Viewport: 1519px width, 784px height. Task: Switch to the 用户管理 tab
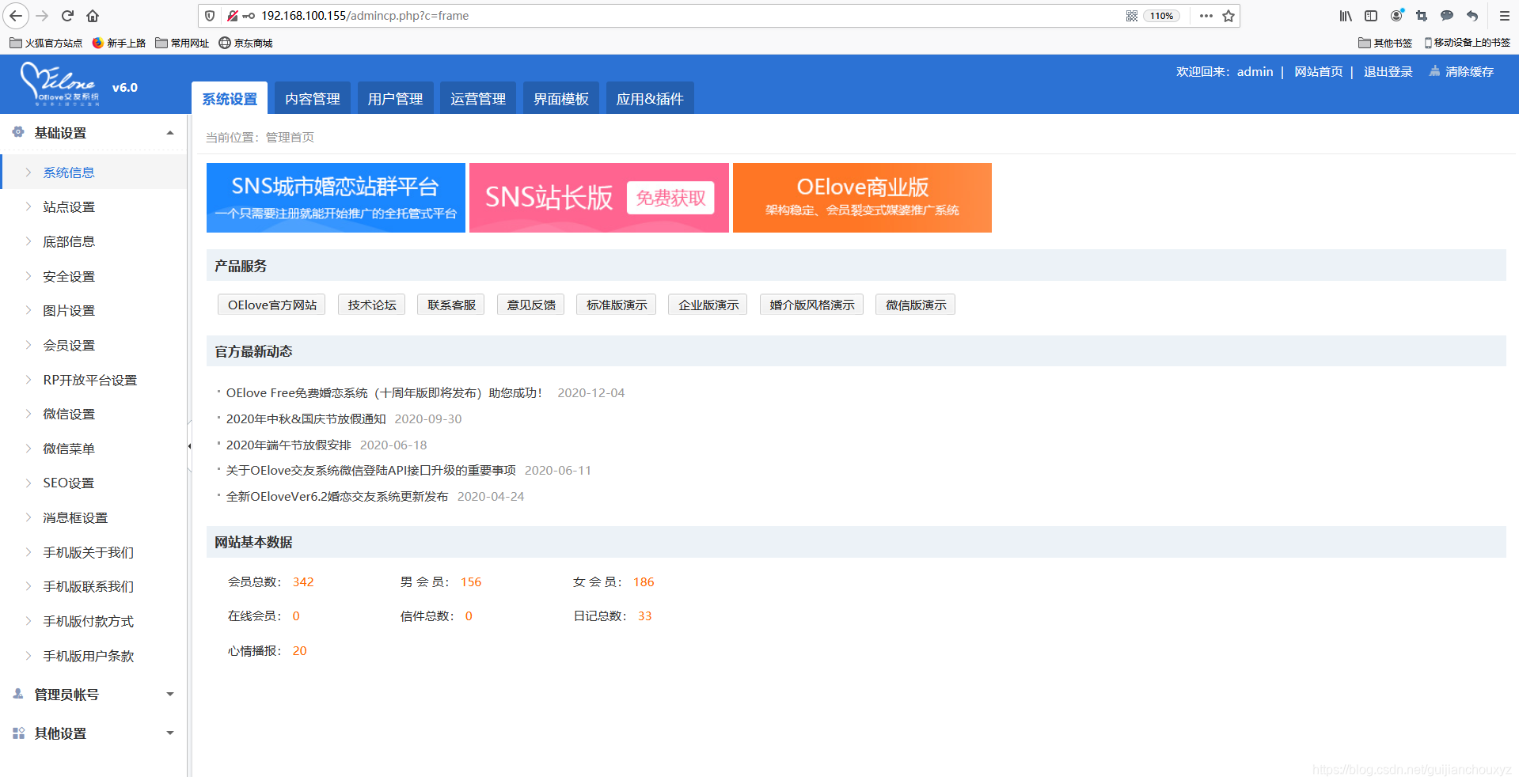coord(396,98)
